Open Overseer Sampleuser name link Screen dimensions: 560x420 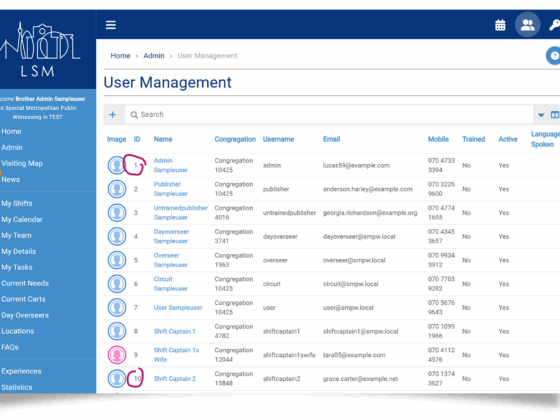(x=171, y=260)
